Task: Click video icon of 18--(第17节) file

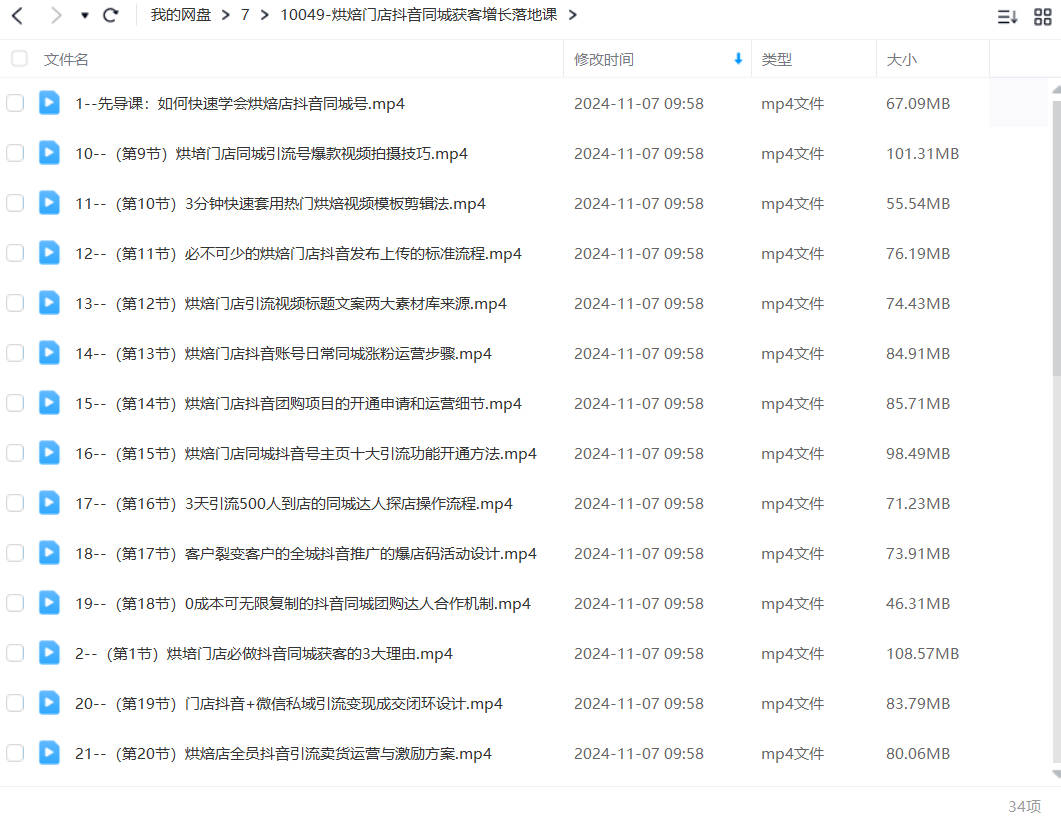Action: click(49, 553)
